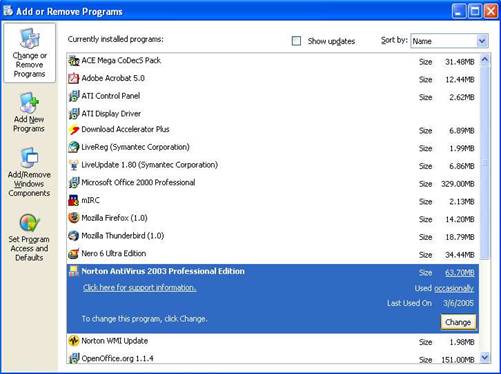Open the Click here for support information link

[x=139, y=288]
